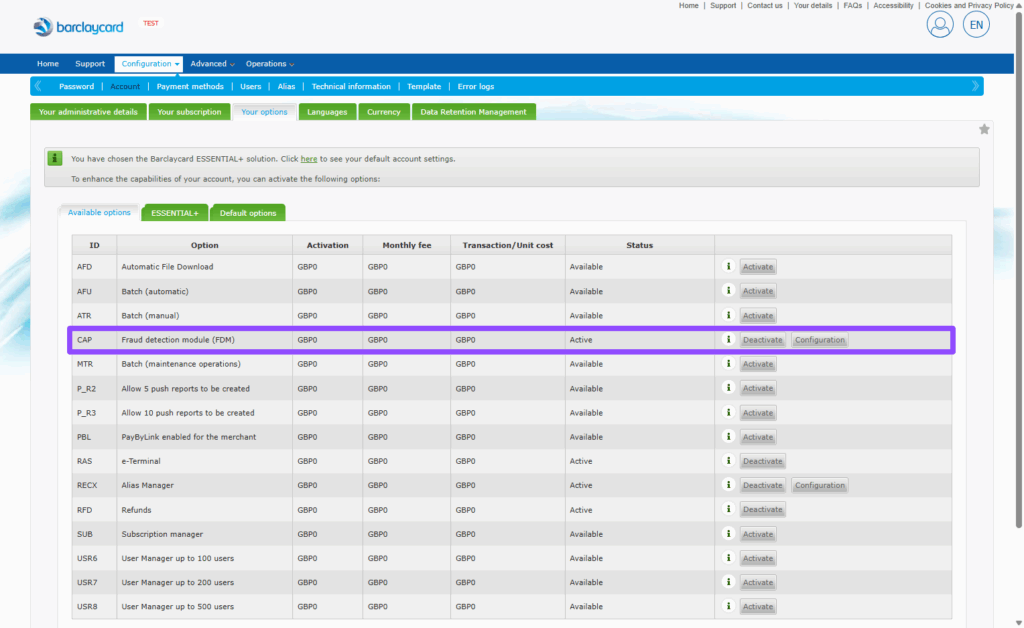Open Payment methods submenu item
1024x628 pixels.
(190, 86)
